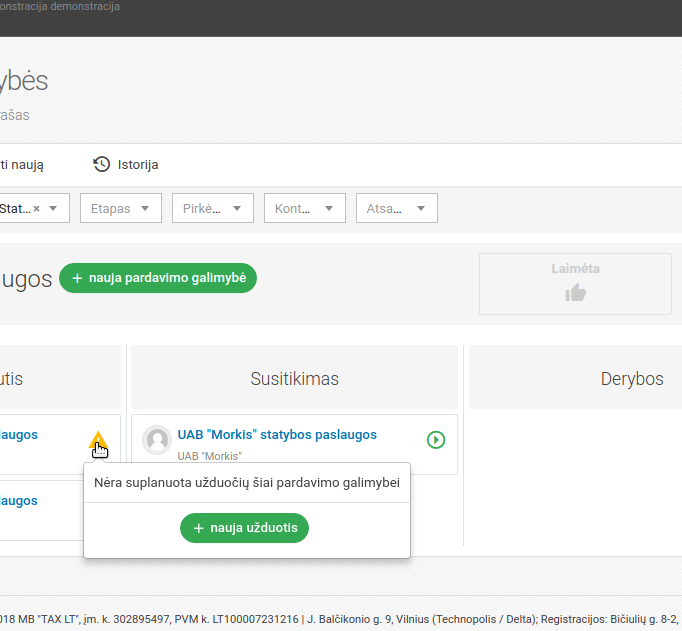Select the Susitikimas column header
The width and height of the screenshot is (682, 631).
click(294, 379)
